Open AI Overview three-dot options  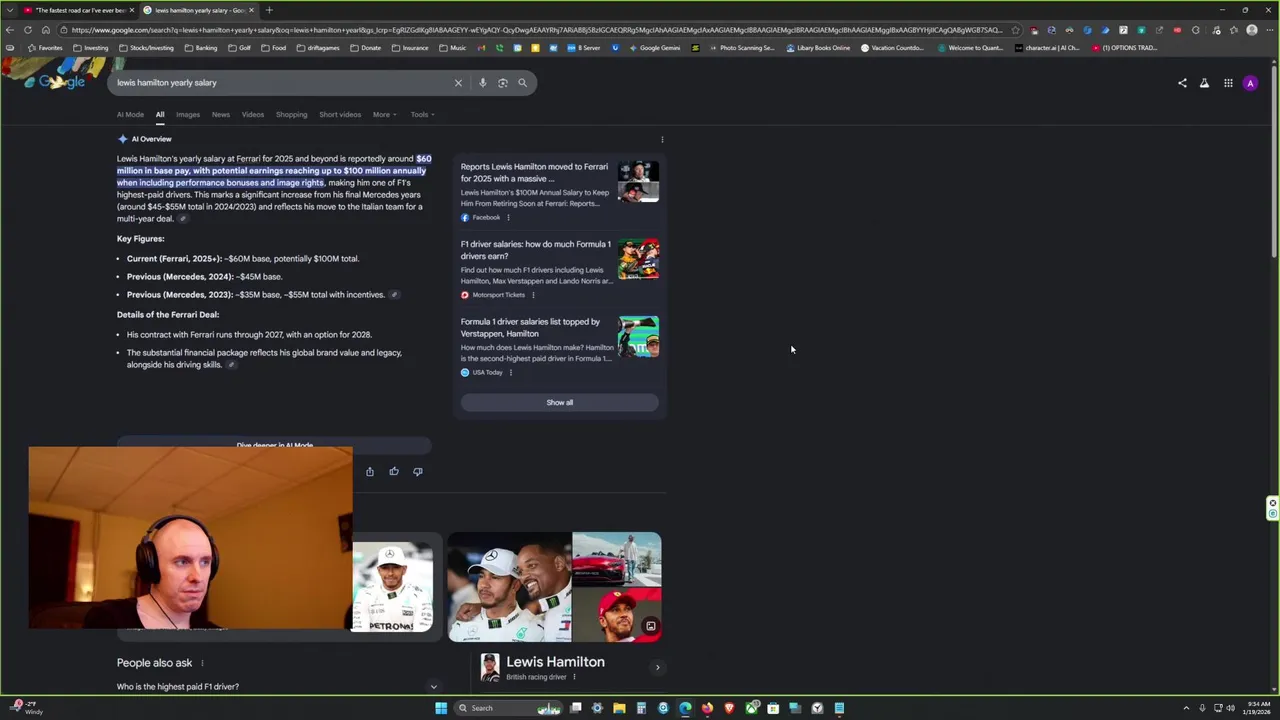pos(662,140)
